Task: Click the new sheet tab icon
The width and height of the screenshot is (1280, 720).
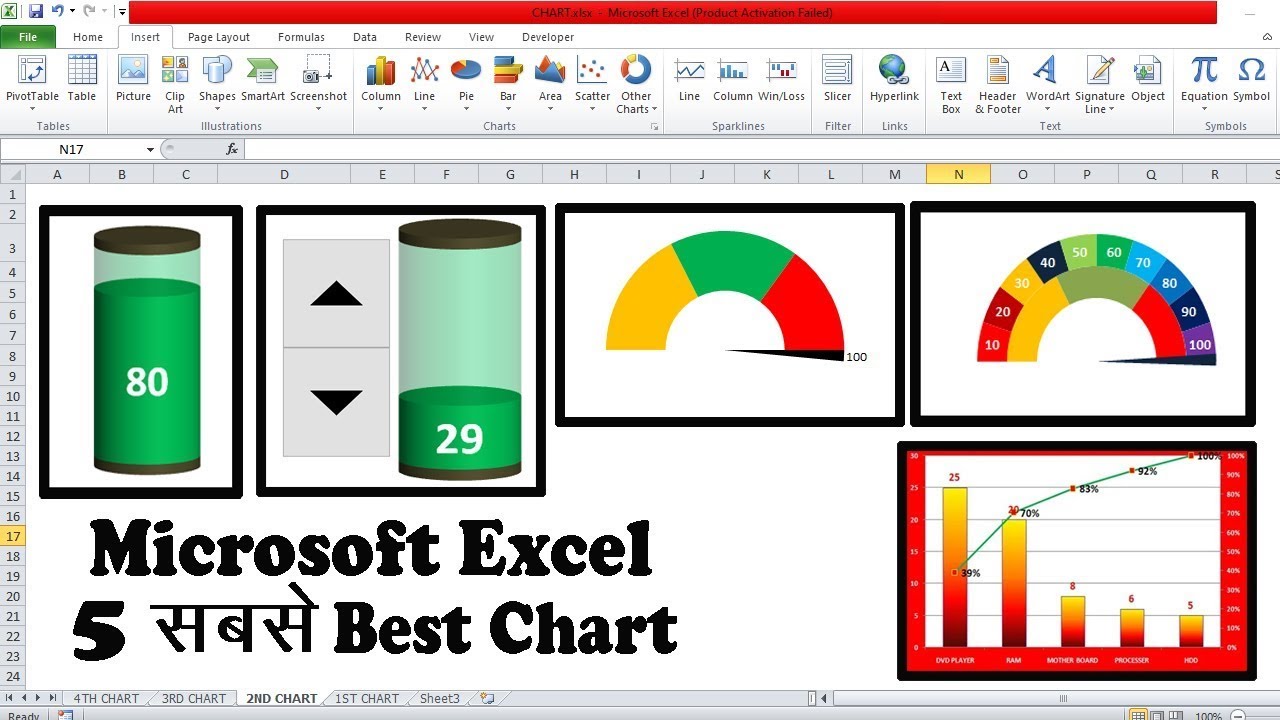Action: click(487, 698)
